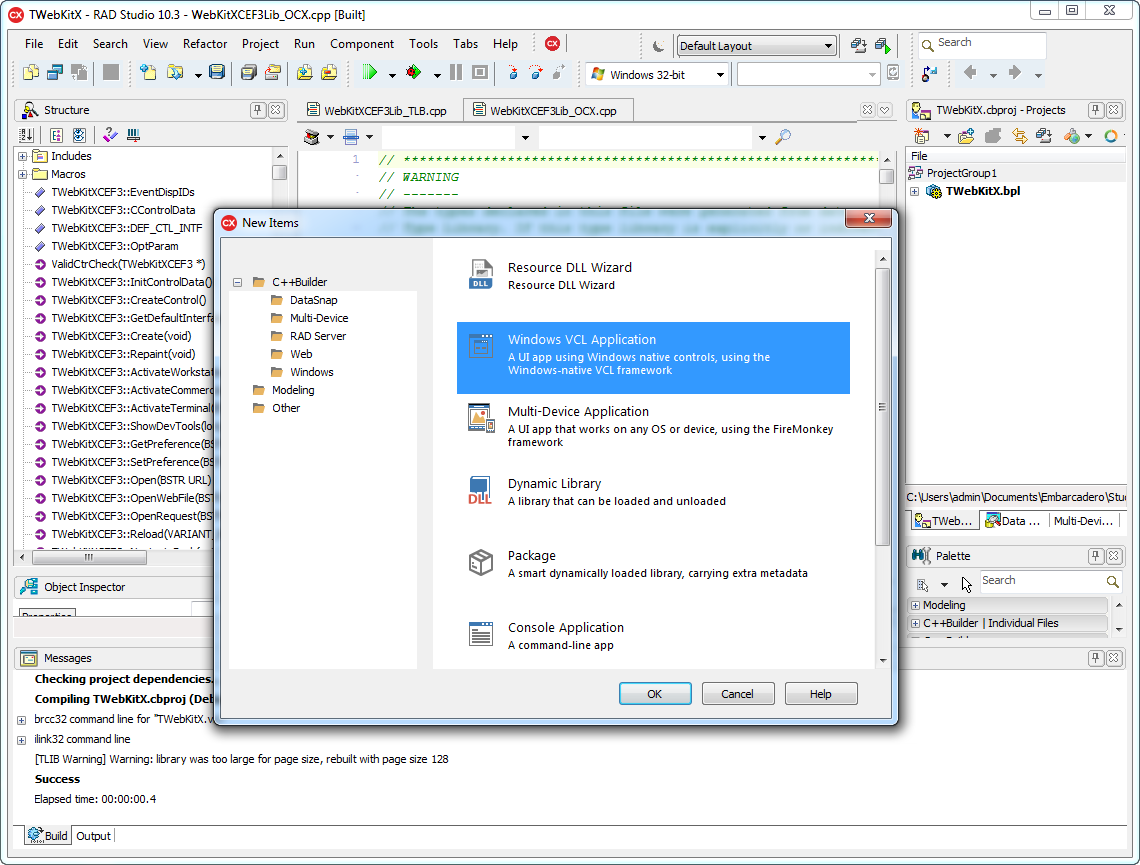1140x865 pixels.
Task: Open the Default Layout dropdown
Action: (x=756, y=46)
